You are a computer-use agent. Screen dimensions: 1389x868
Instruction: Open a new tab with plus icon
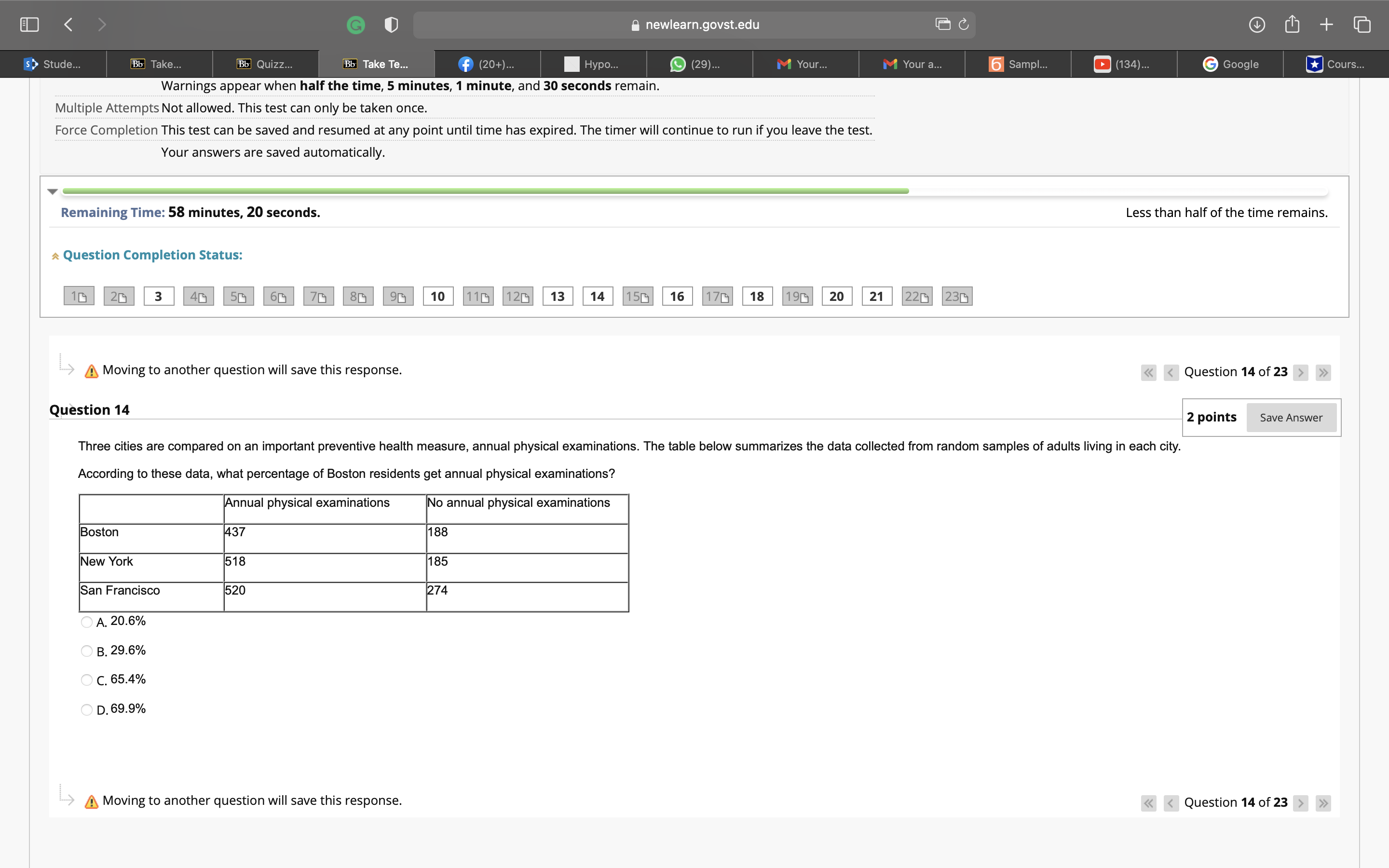[1326, 25]
